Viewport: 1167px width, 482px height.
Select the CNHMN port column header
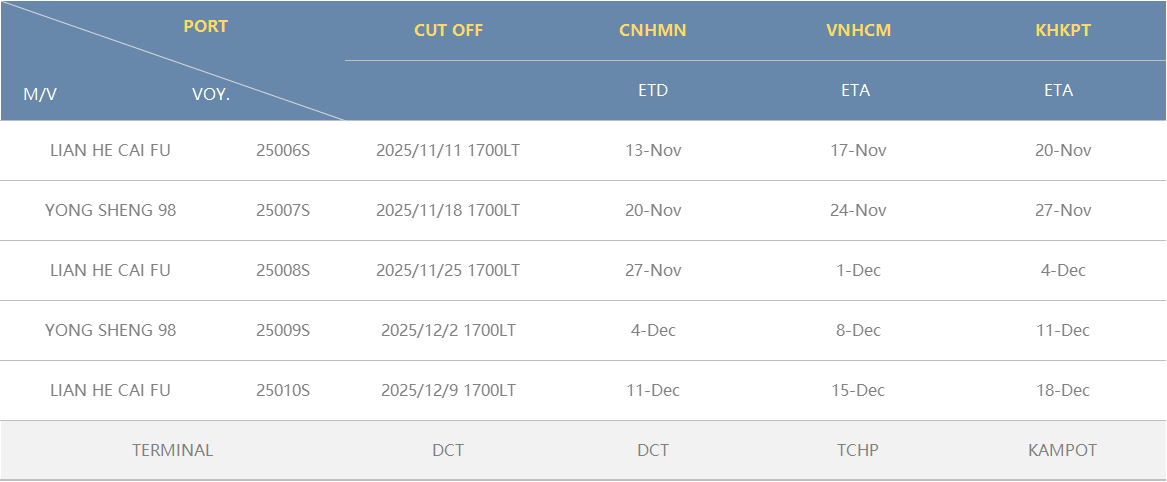(652, 30)
